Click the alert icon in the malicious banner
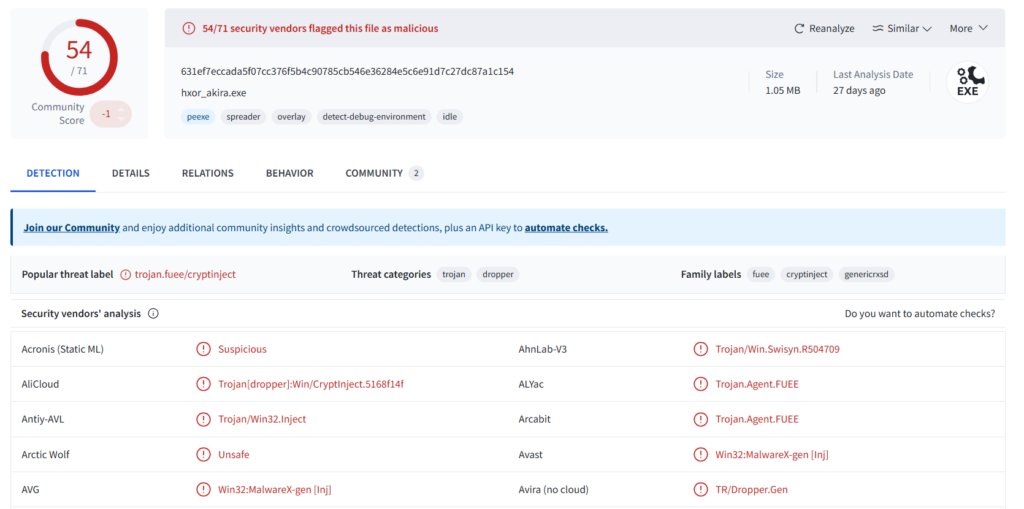 coord(189,29)
